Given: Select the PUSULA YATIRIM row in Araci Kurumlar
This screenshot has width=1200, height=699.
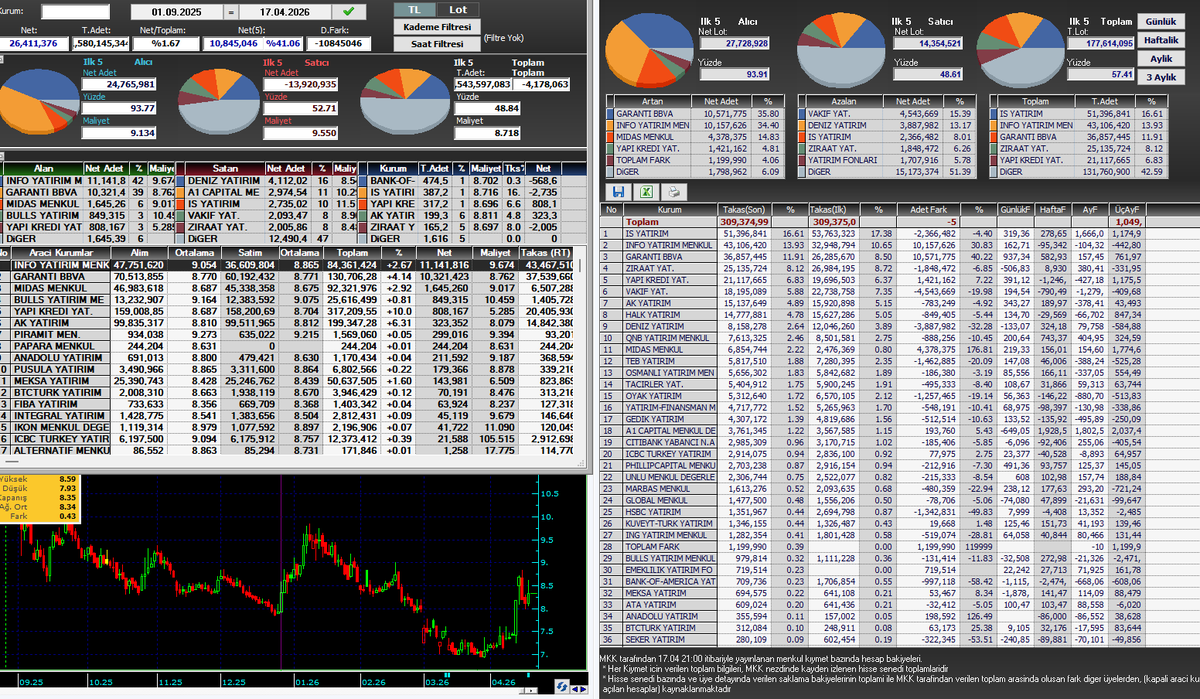Looking at the screenshot, I should [287, 368].
